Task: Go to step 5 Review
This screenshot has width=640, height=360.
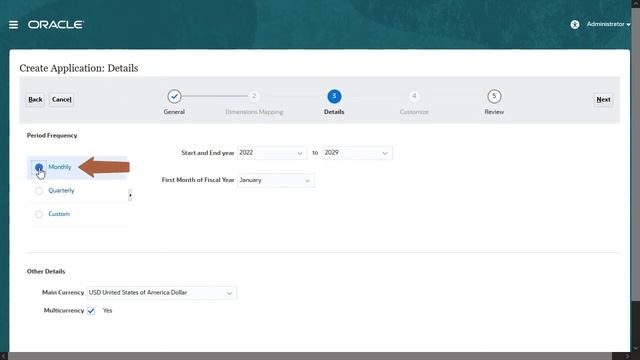Action: tap(494, 97)
